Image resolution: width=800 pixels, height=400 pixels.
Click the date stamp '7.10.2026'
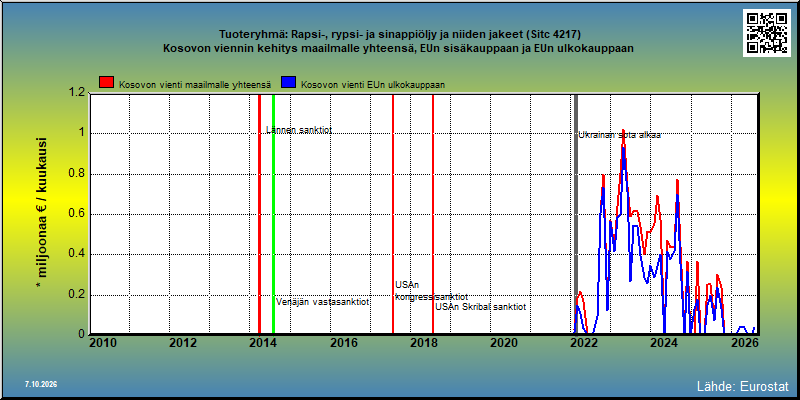point(41,384)
